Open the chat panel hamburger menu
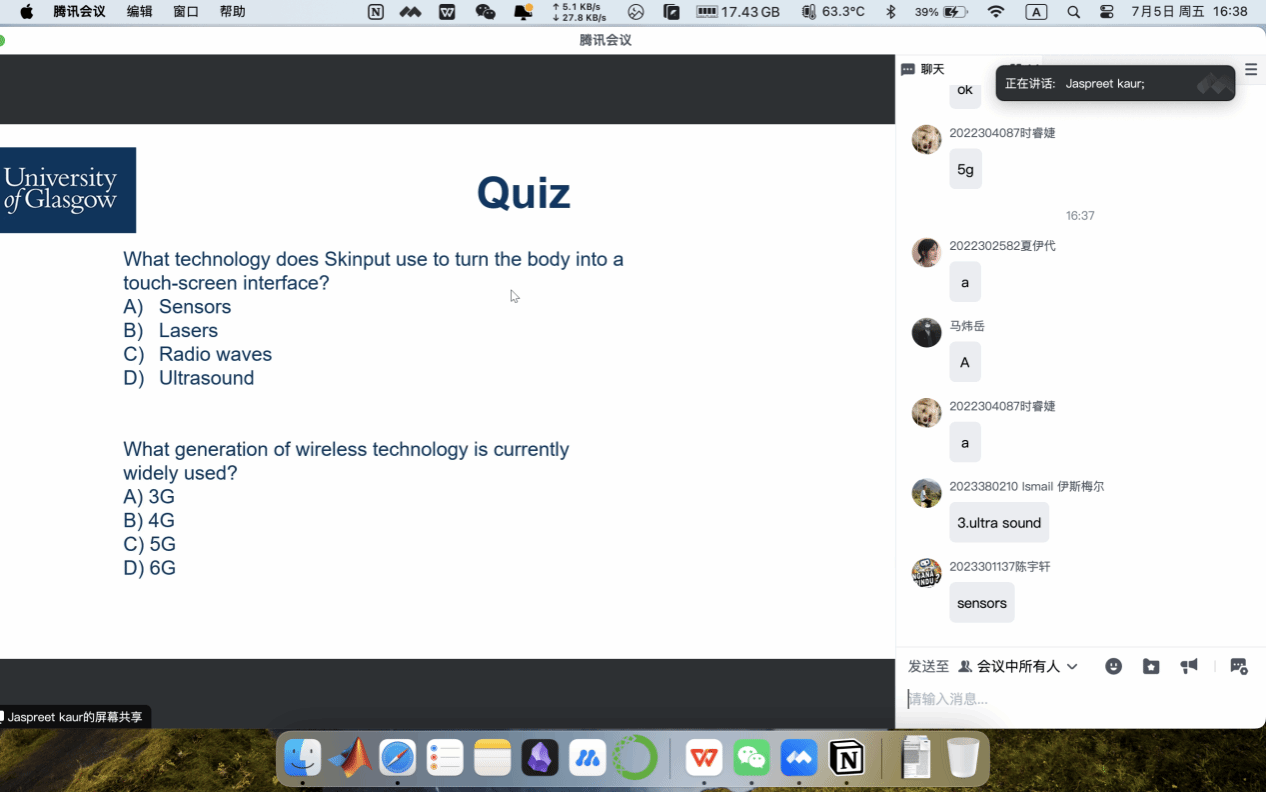The width and height of the screenshot is (1266, 792). 1251,70
